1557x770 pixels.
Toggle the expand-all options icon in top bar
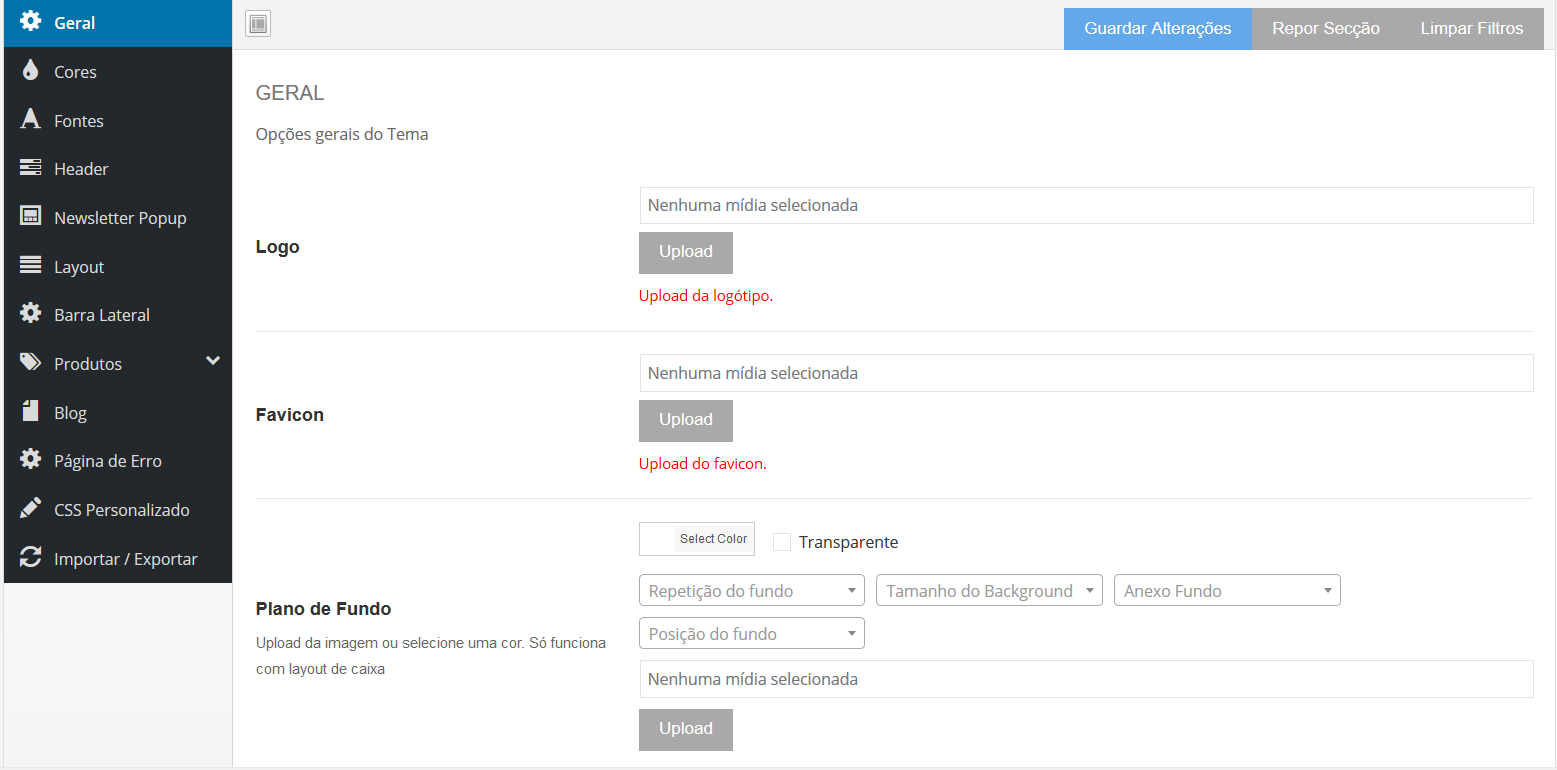(258, 24)
